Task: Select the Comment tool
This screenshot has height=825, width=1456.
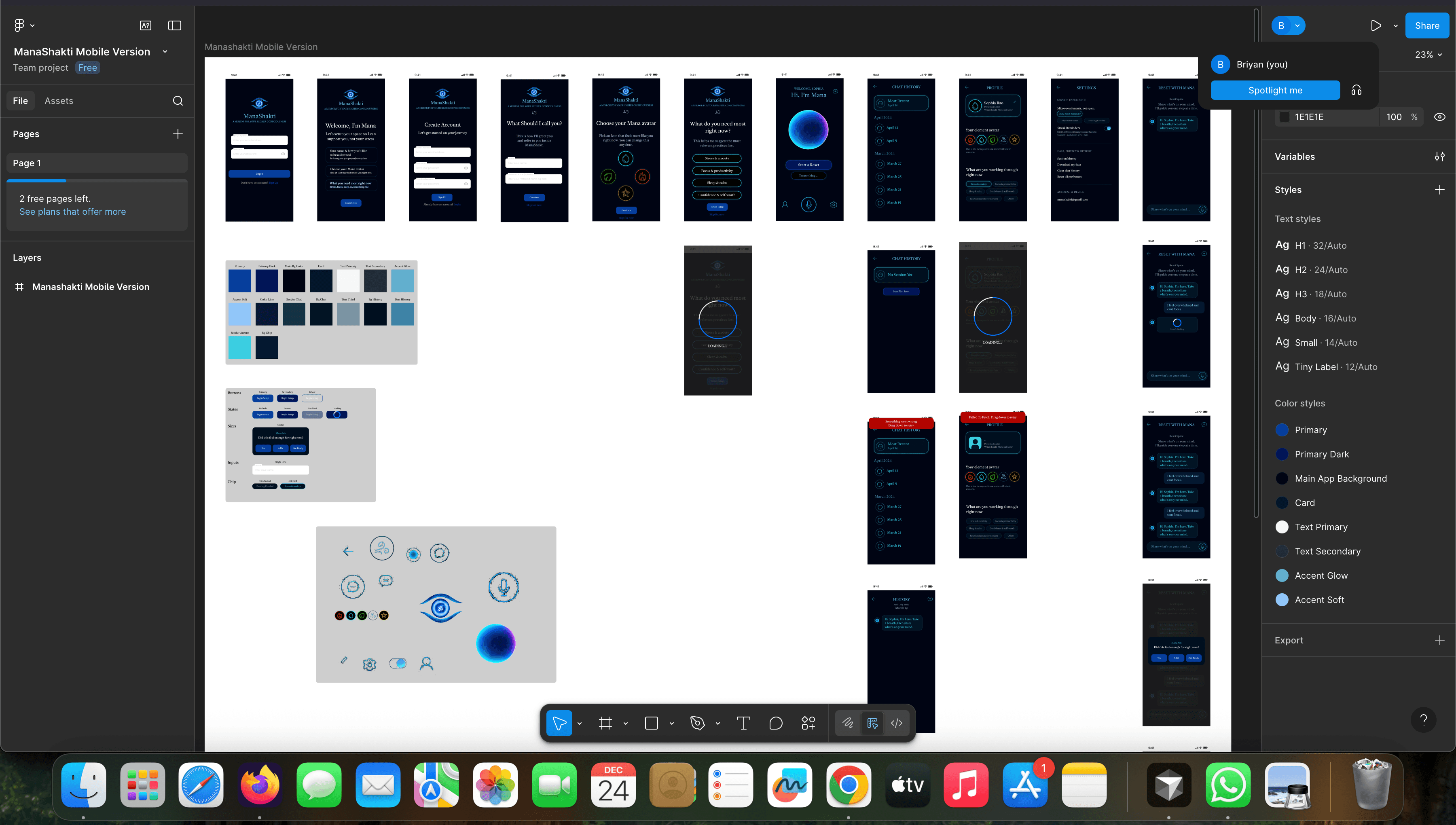Action: 776,723
